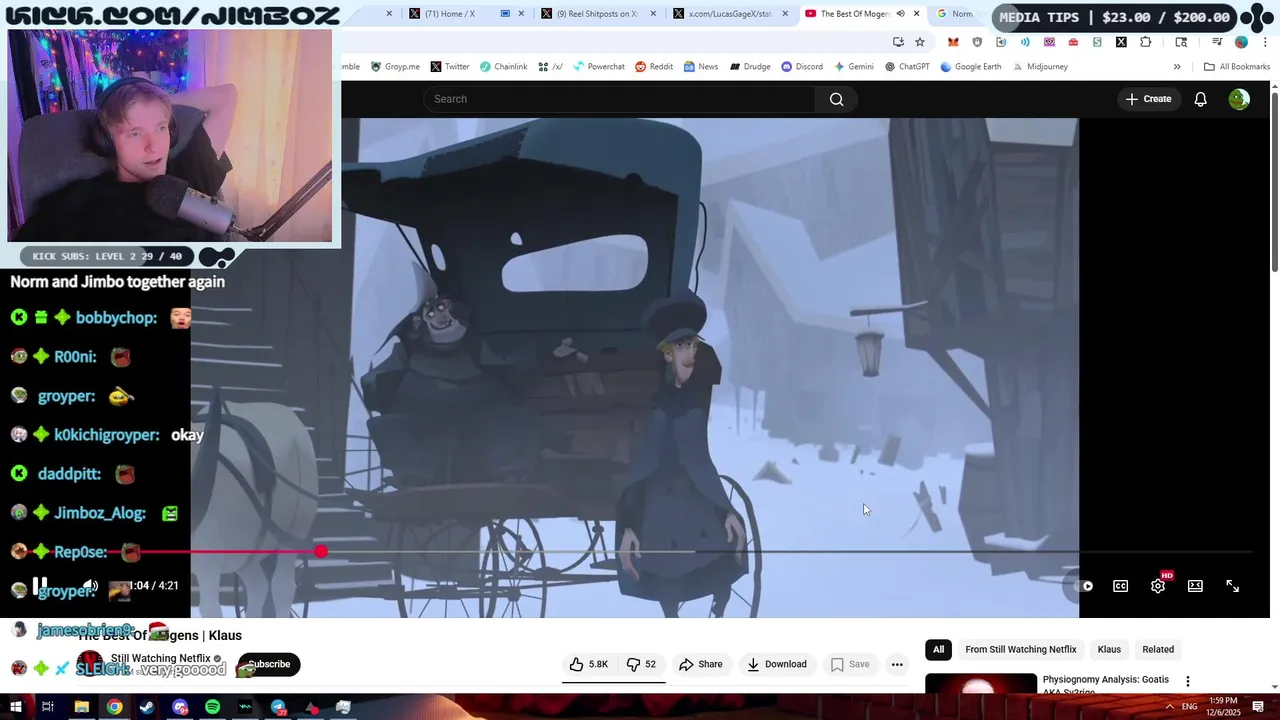Image resolution: width=1280 pixels, height=720 pixels.
Task: Open the /x/ bookmark
Action: (x=550, y=67)
